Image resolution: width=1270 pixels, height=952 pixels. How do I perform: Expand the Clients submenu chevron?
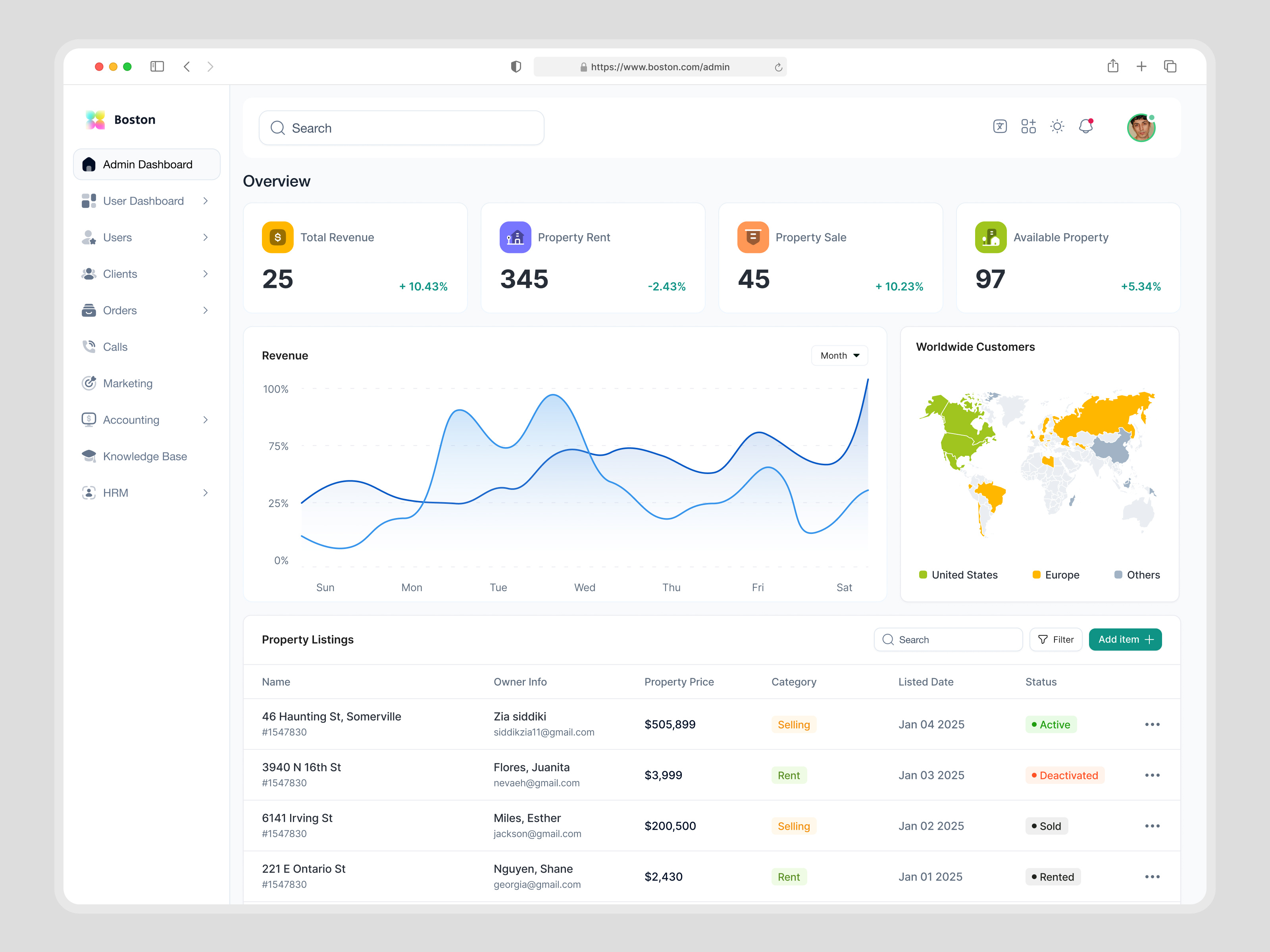(x=206, y=274)
